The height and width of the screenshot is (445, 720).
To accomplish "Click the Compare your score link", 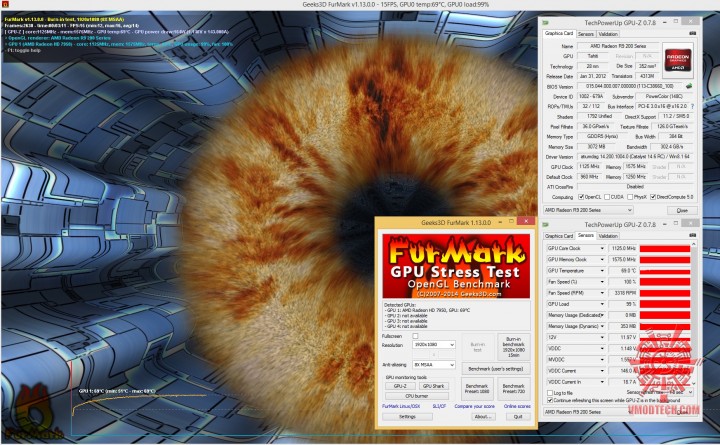I will tap(474, 406).
